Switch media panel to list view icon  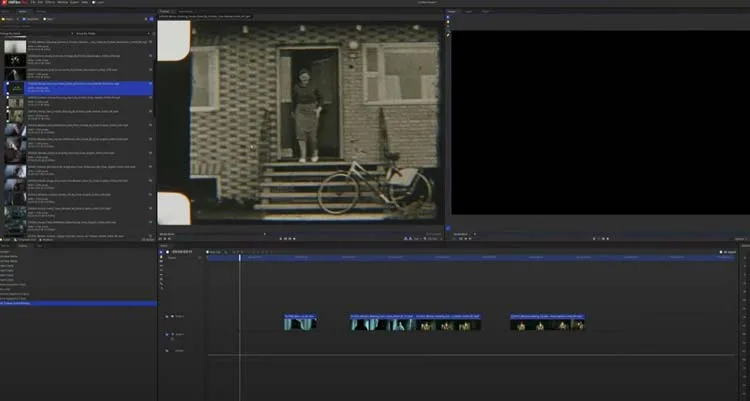146,19
